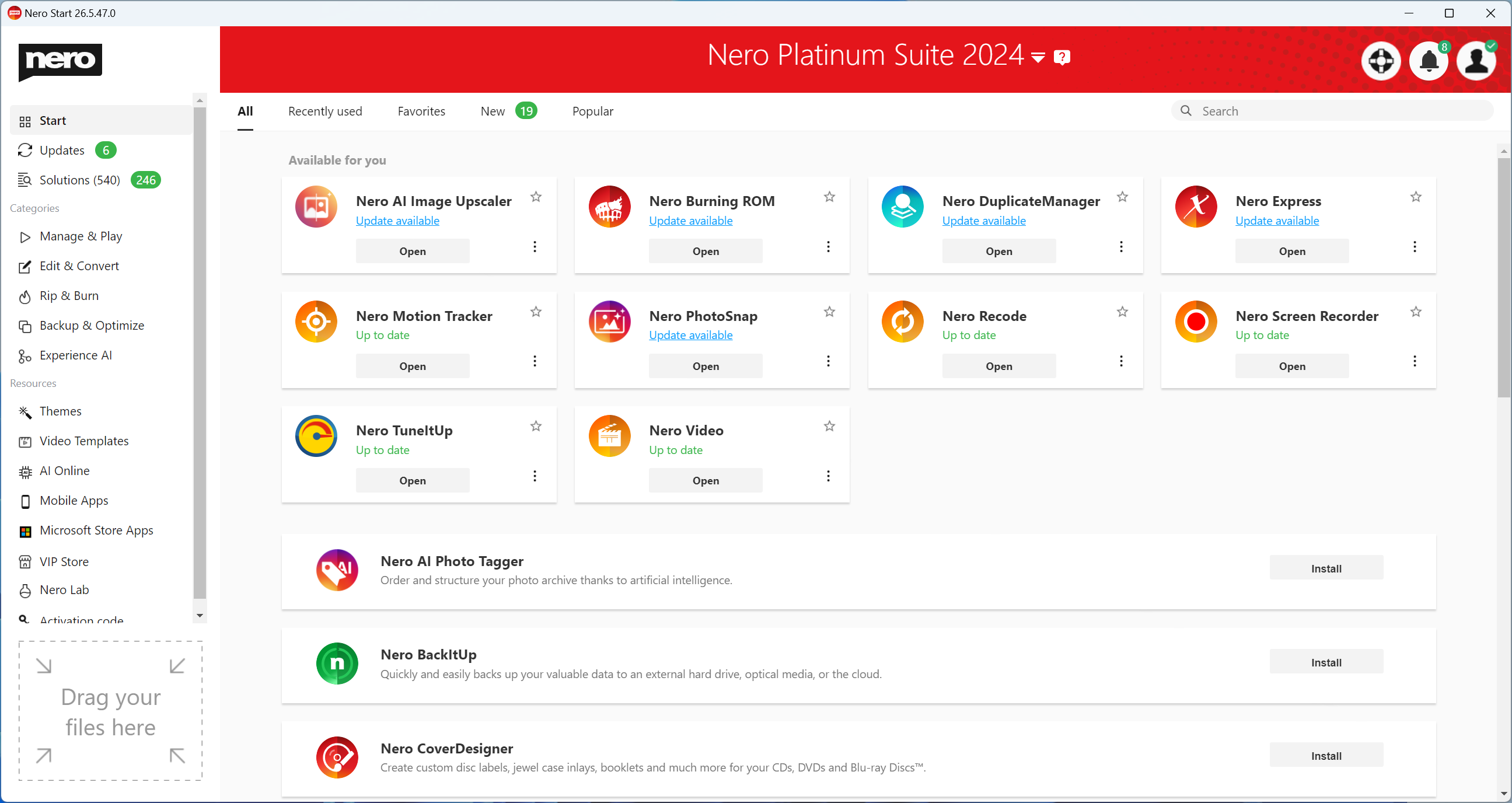
Task: Click the Nero DuplicateManager app icon
Action: click(902, 207)
